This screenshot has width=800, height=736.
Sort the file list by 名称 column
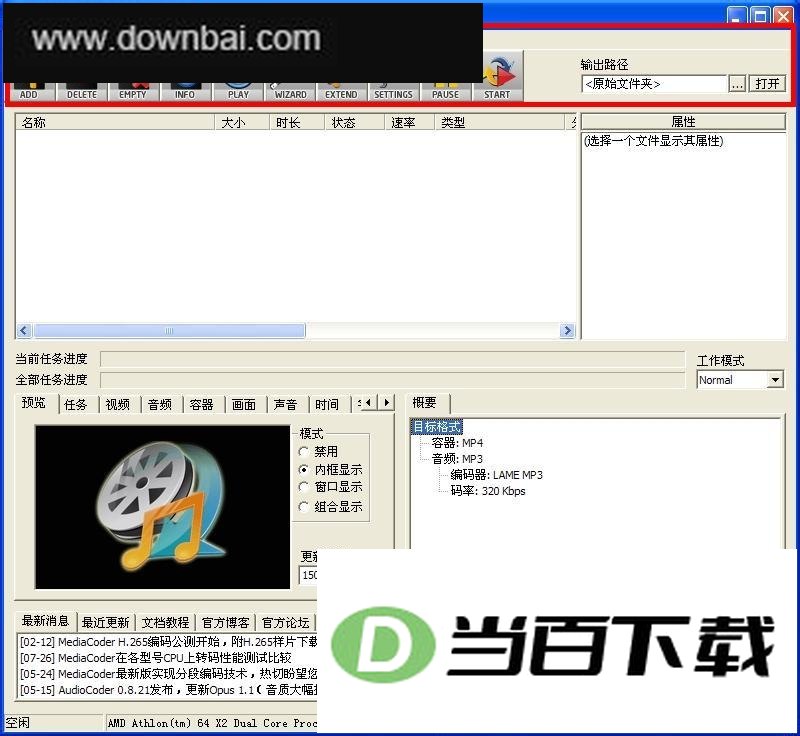click(115, 122)
